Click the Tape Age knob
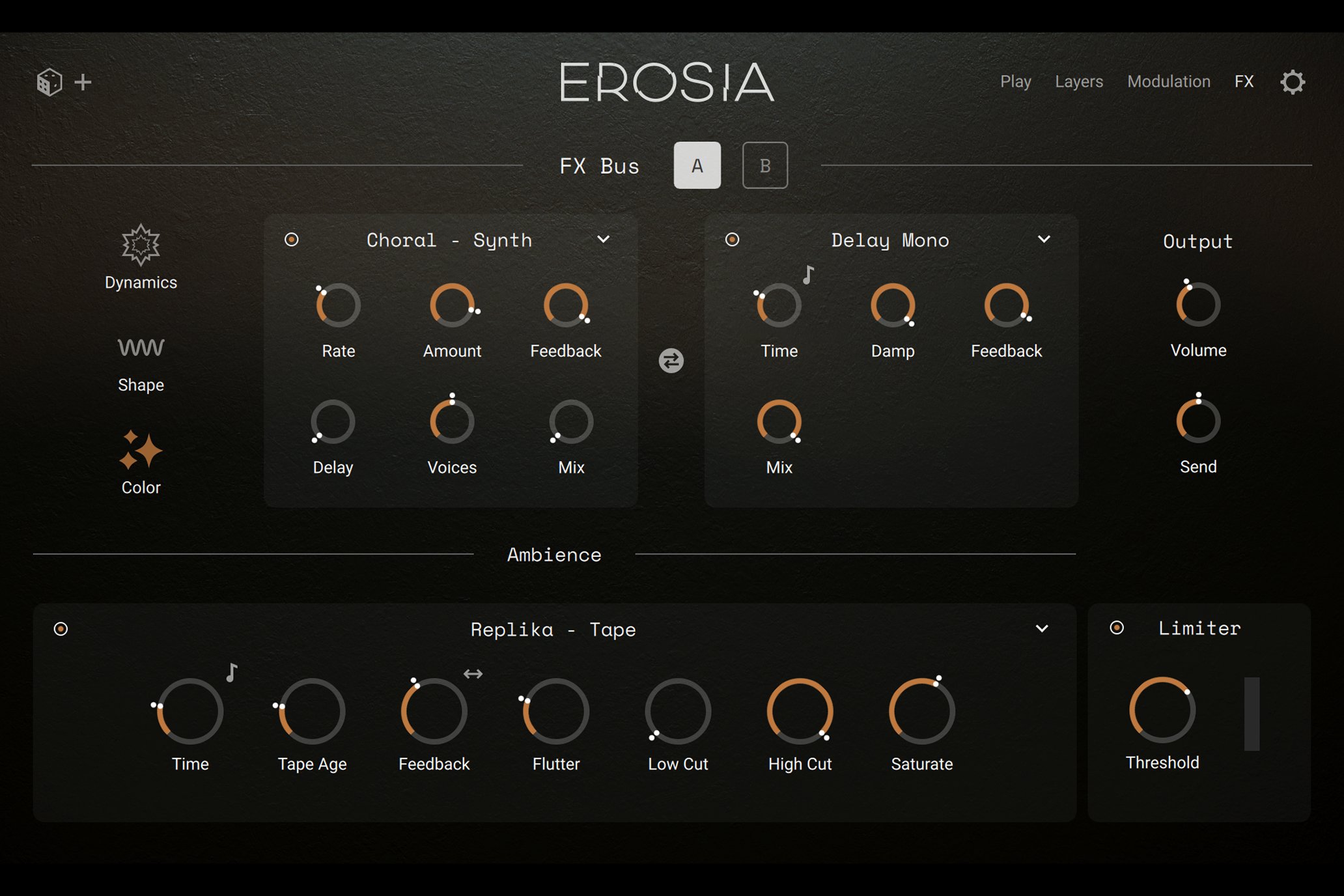This screenshot has height=896, width=1344. pyautogui.click(x=312, y=711)
